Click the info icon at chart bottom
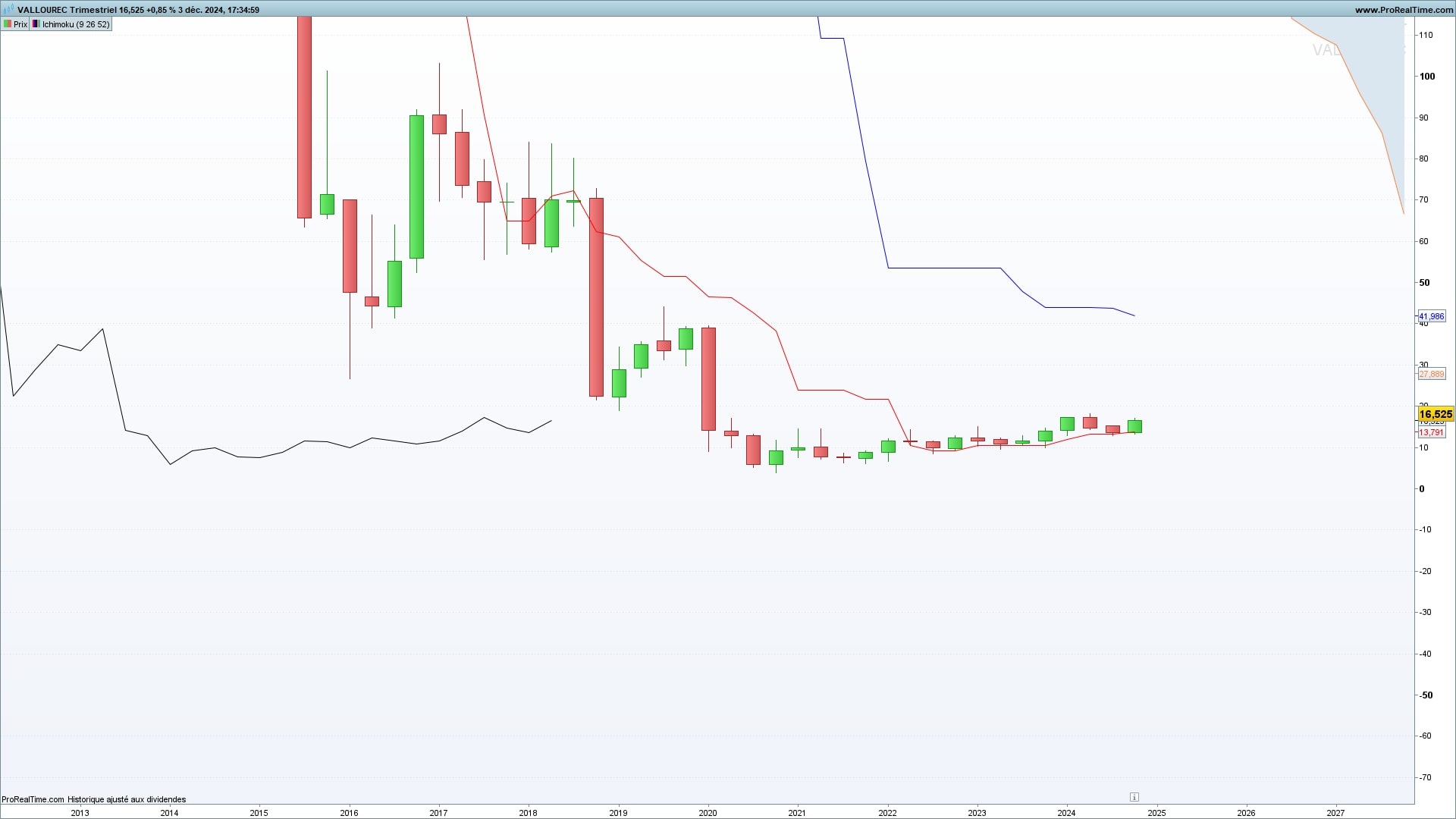The image size is (1456, 819). [x=1134, y=797]
